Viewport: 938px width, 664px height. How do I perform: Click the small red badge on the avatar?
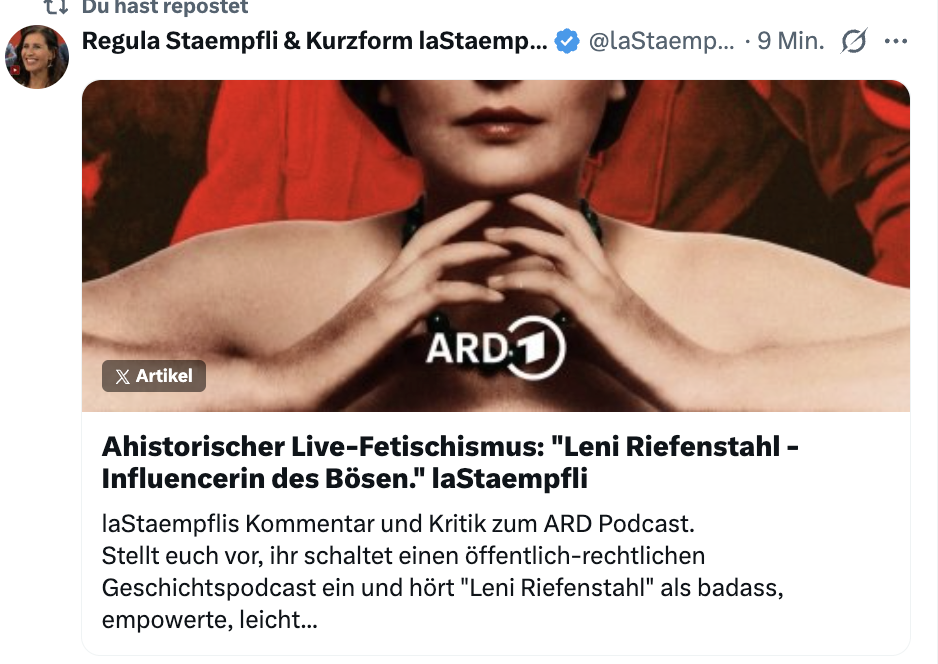coord(15,71)
